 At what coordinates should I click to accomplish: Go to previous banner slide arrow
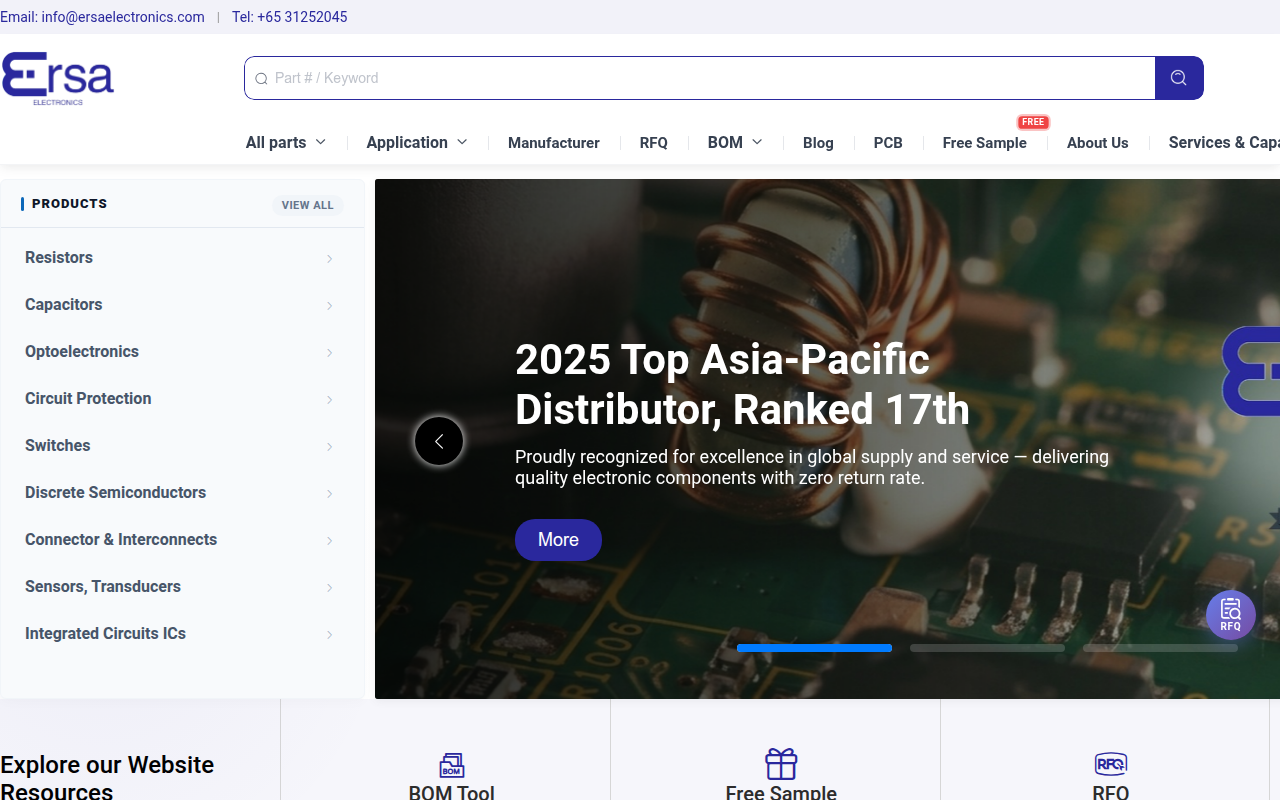coord(439,441)
